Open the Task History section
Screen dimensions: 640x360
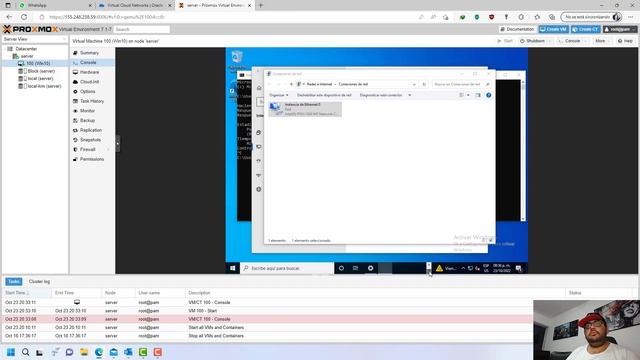(92, 101)
